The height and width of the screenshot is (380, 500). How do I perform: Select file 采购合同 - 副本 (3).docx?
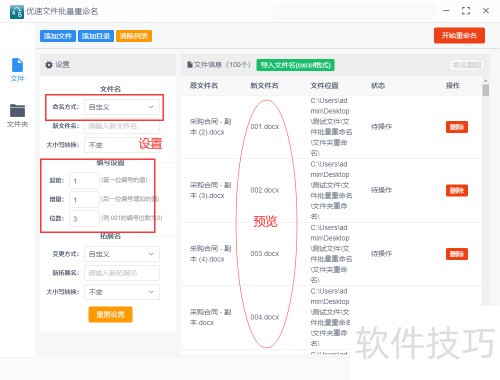(x=210, y=190)
